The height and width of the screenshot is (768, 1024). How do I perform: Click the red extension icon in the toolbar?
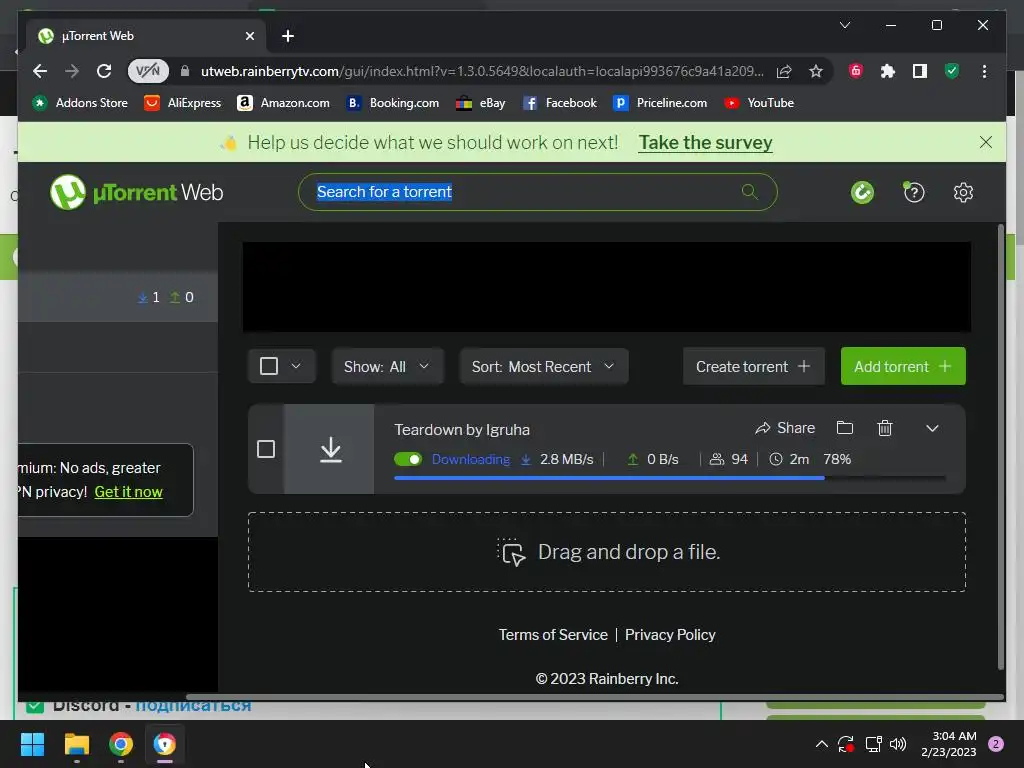click(x=856, y=71)
